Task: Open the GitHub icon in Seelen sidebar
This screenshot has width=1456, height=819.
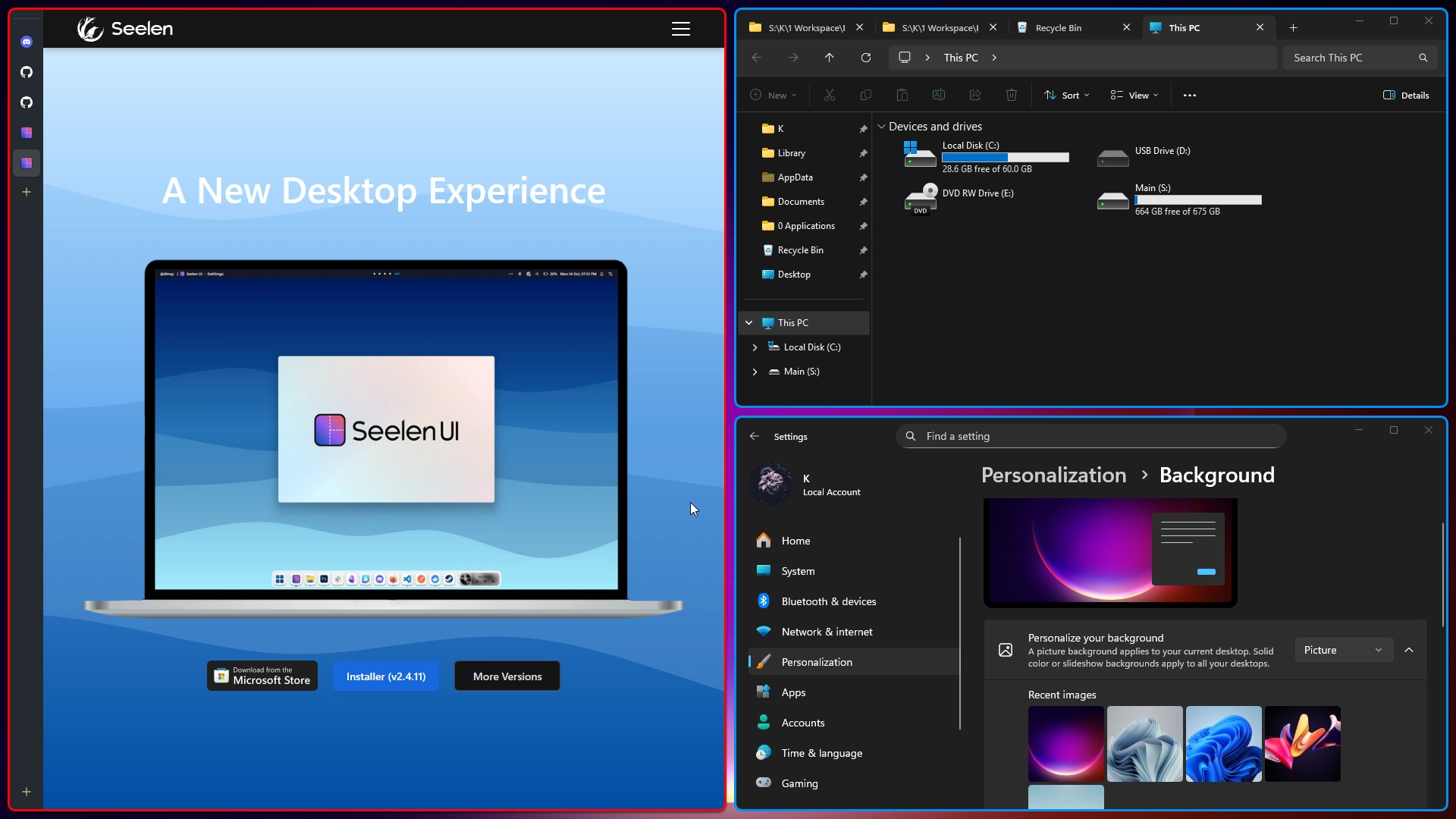Action: (x=27, y=72)
